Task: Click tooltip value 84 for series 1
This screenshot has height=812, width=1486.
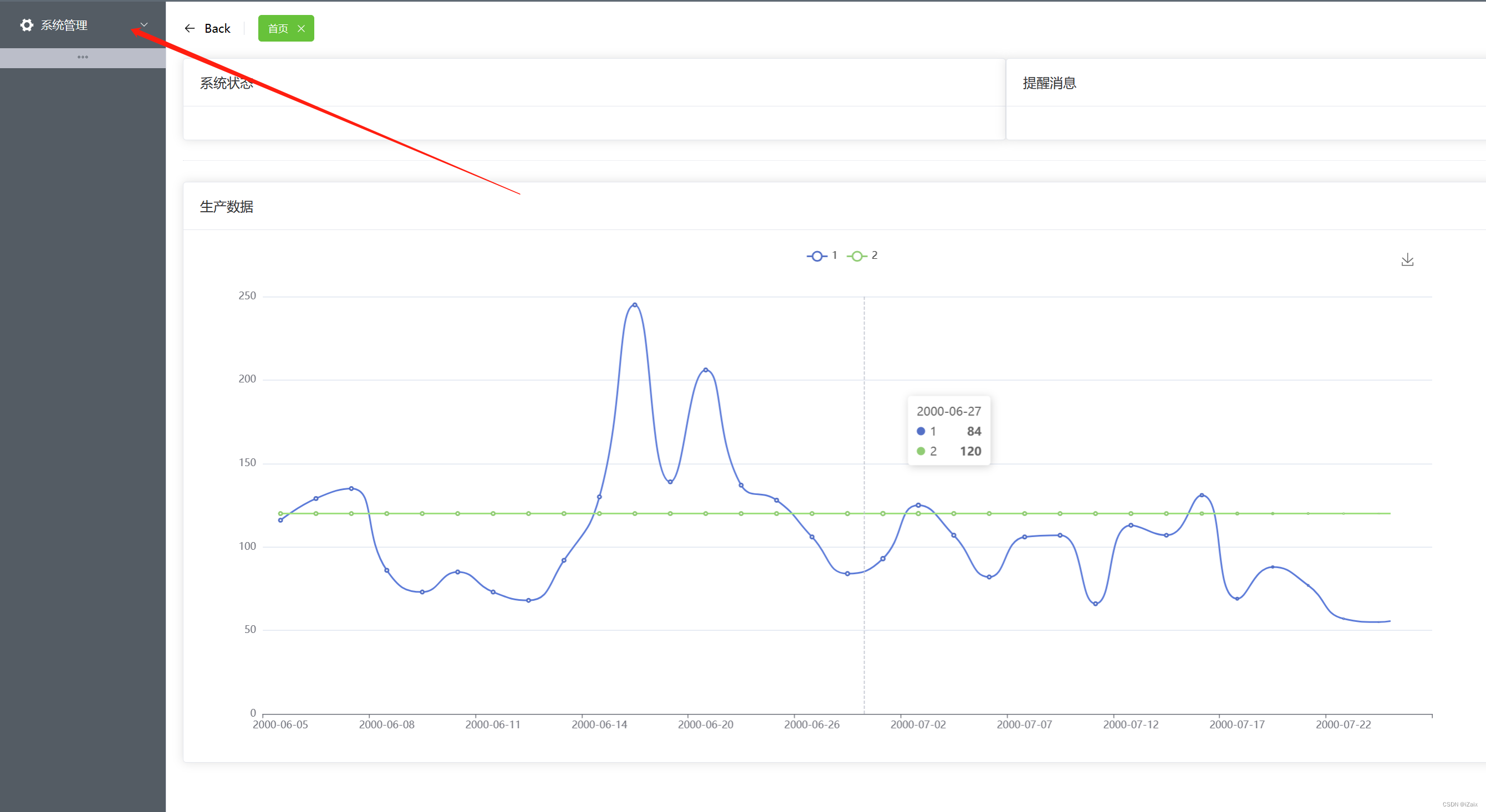Action: click(974, 431)
